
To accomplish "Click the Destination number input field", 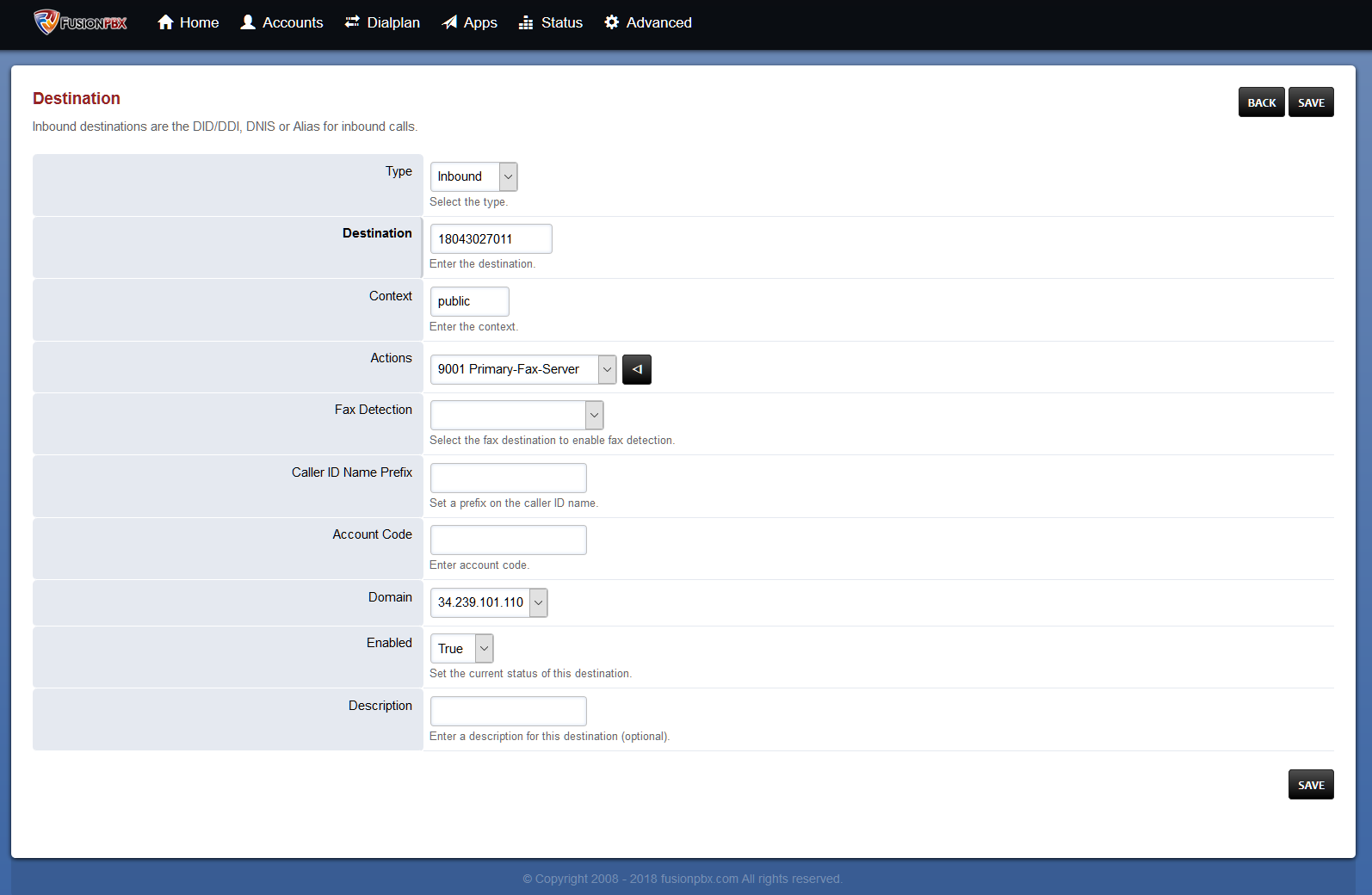I will tap(491, 239).
